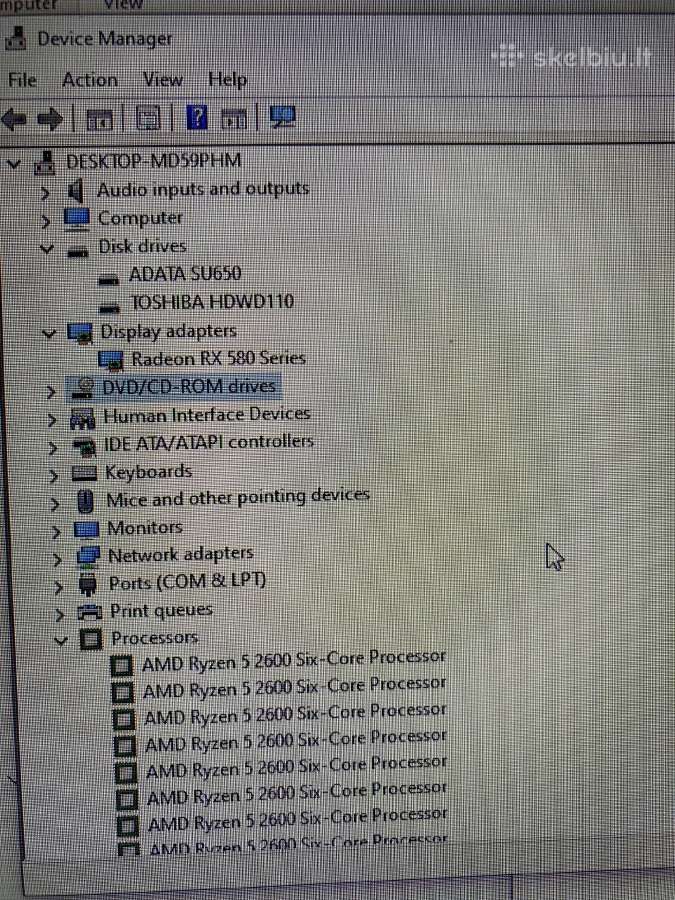This screenshot has height=900, width=675.
Task: Click the drive icon beside ADATA SU650
Action: point(108,280)
